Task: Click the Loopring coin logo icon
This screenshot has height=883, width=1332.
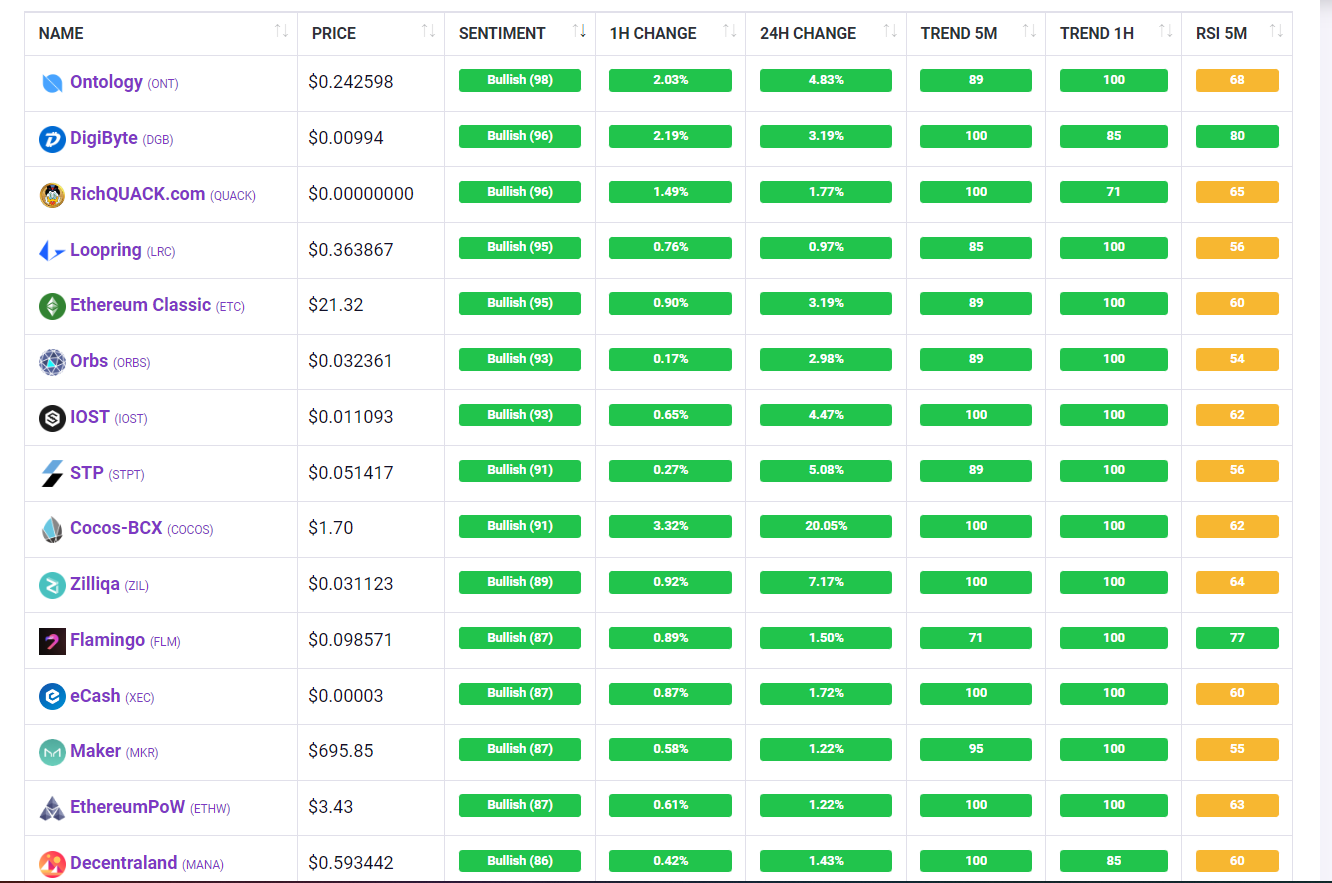Action: pos(52,251)
